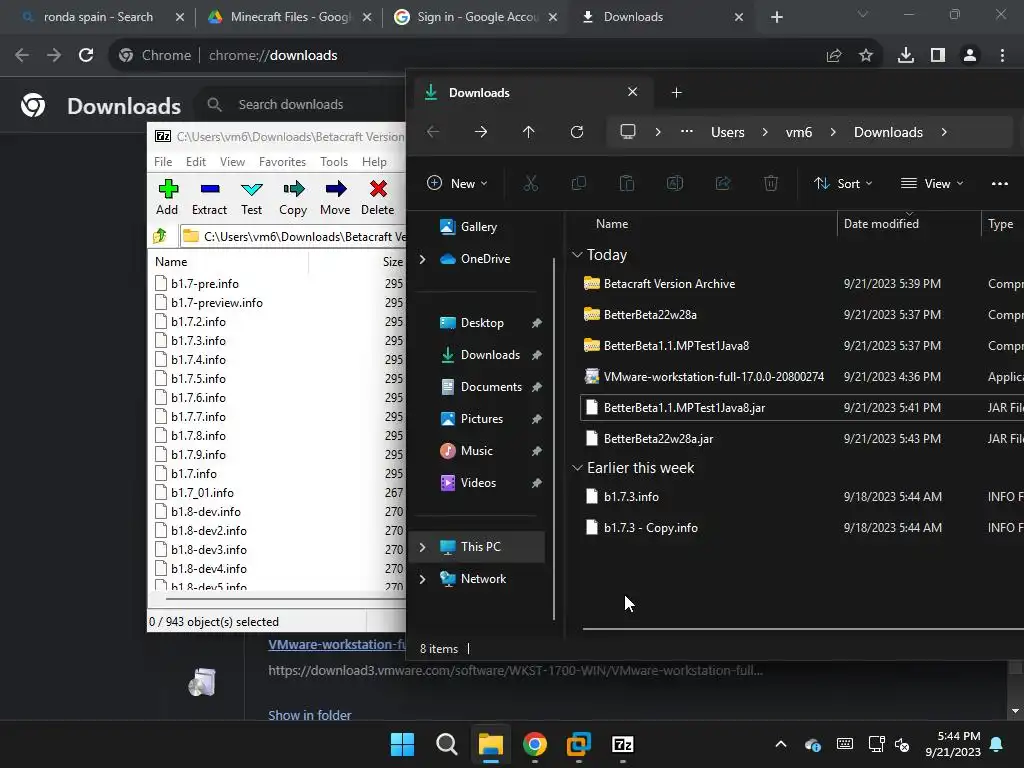The height and width of the screenshot is (768, 1024).
Task: Open Favorites menu in 7-Zip
Action: 282,162
